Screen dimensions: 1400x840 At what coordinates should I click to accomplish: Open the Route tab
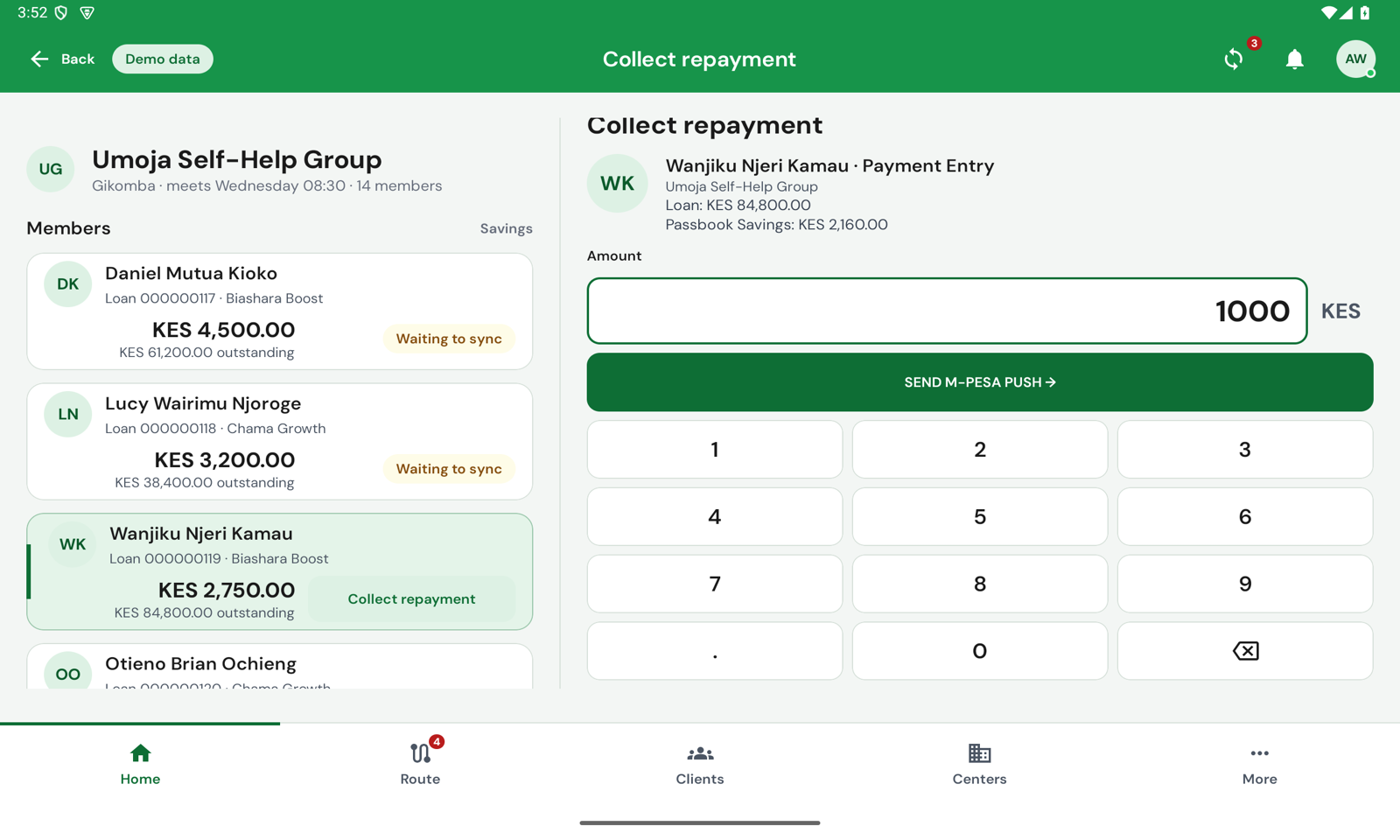coord(420,763)
